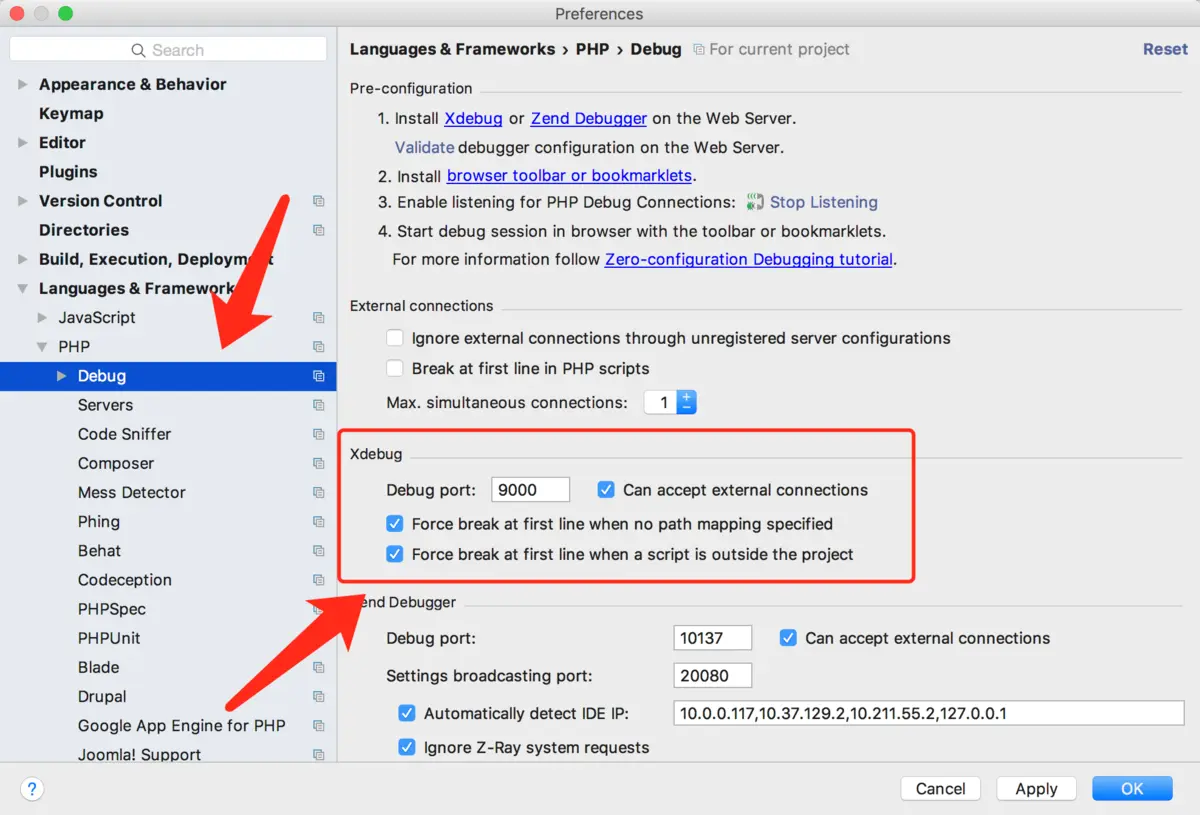Expand the Debug node arrow
The width and height of the screenshot is (1200, 815).
point(62,376)
